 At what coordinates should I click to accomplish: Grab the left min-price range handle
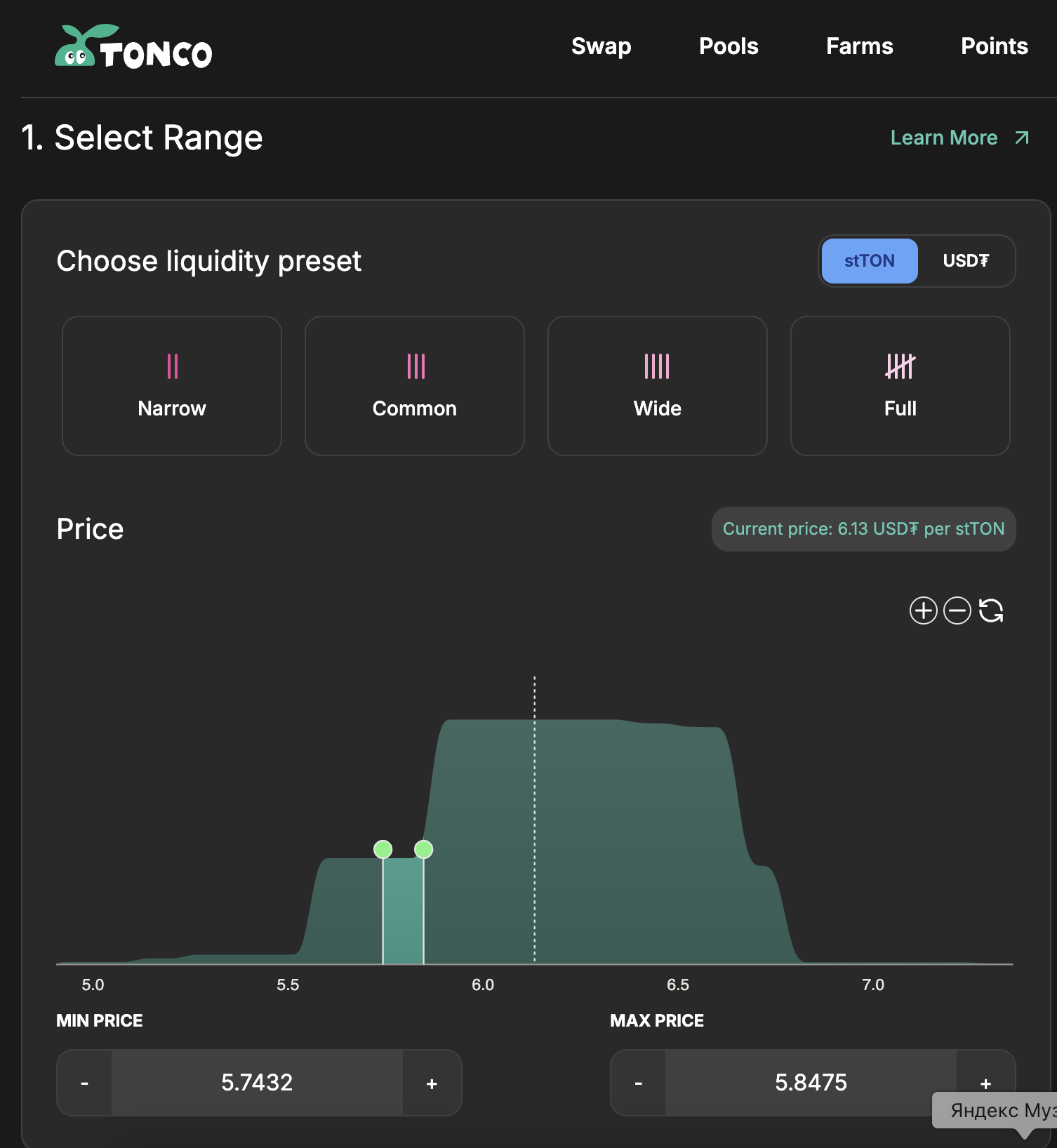(383, 850)
